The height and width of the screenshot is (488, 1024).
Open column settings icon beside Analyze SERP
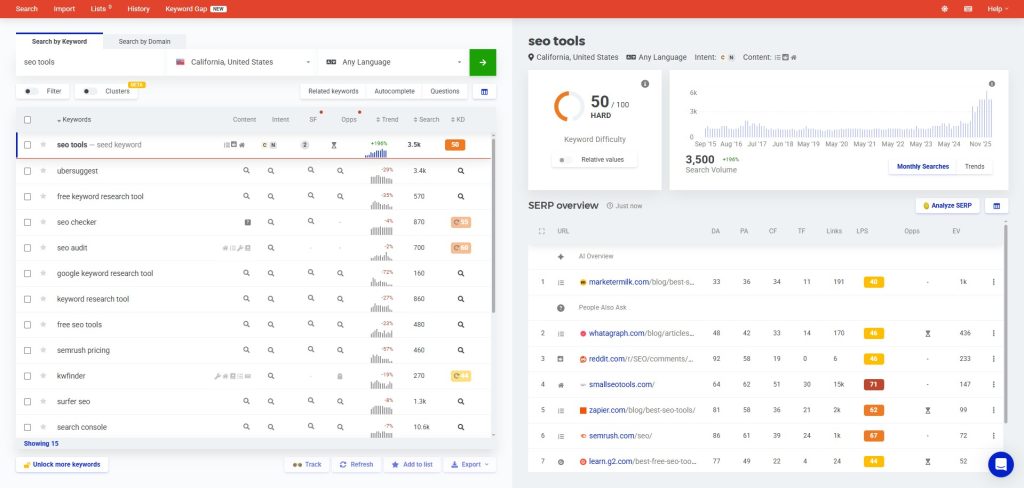pos(997,206)
